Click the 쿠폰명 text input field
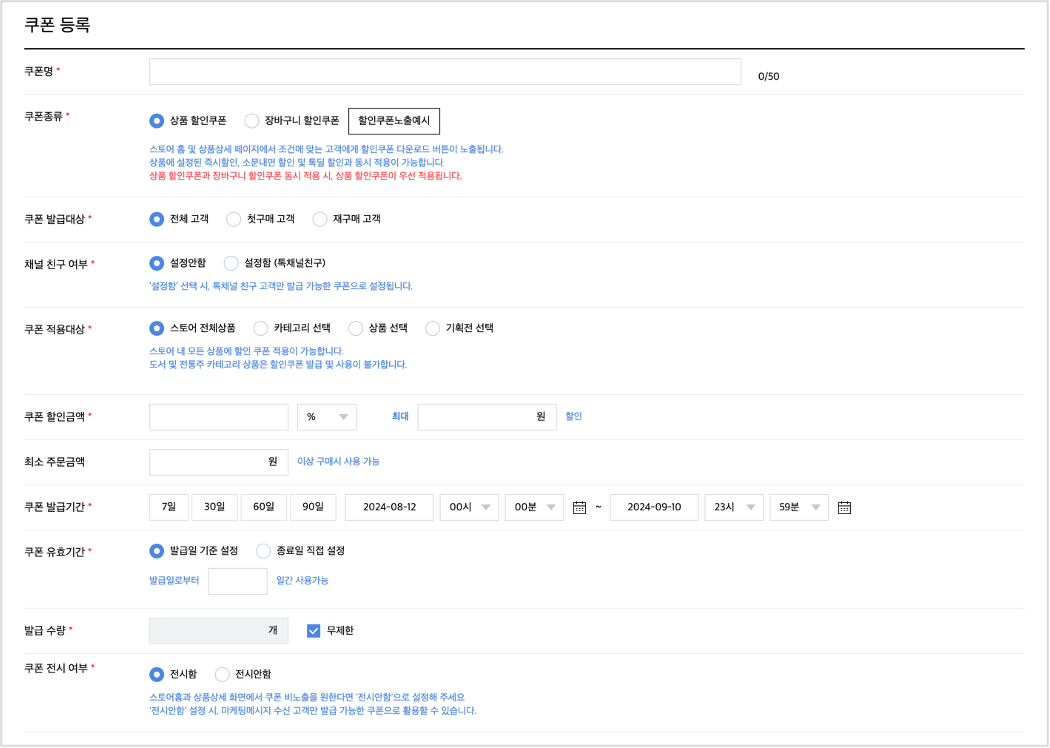This screenshot has height=748, width=1050. (445, 72)
